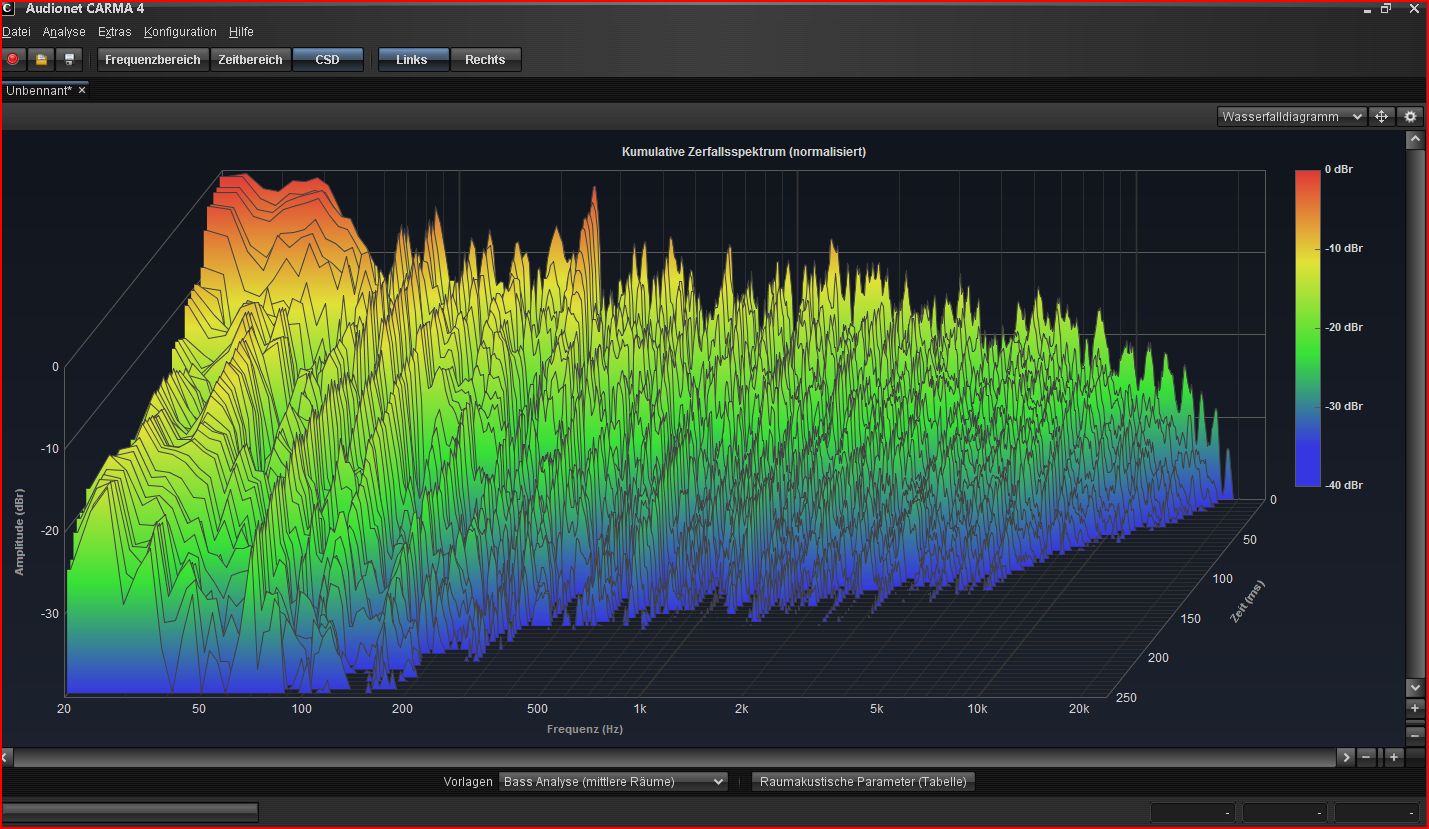
Task: Click the vertical zoom minus button
Action: pyautogui.click(x=1414, y=735)
